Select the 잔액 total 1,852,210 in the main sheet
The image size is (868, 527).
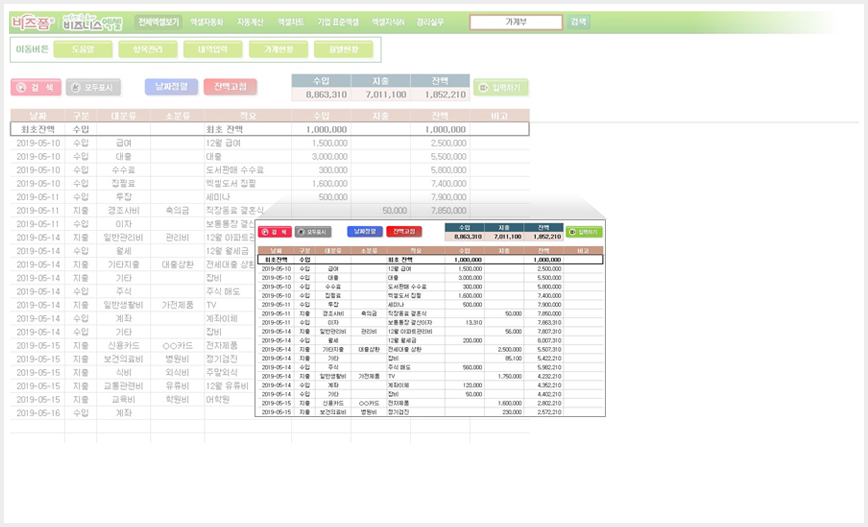(x=440, y=95)
